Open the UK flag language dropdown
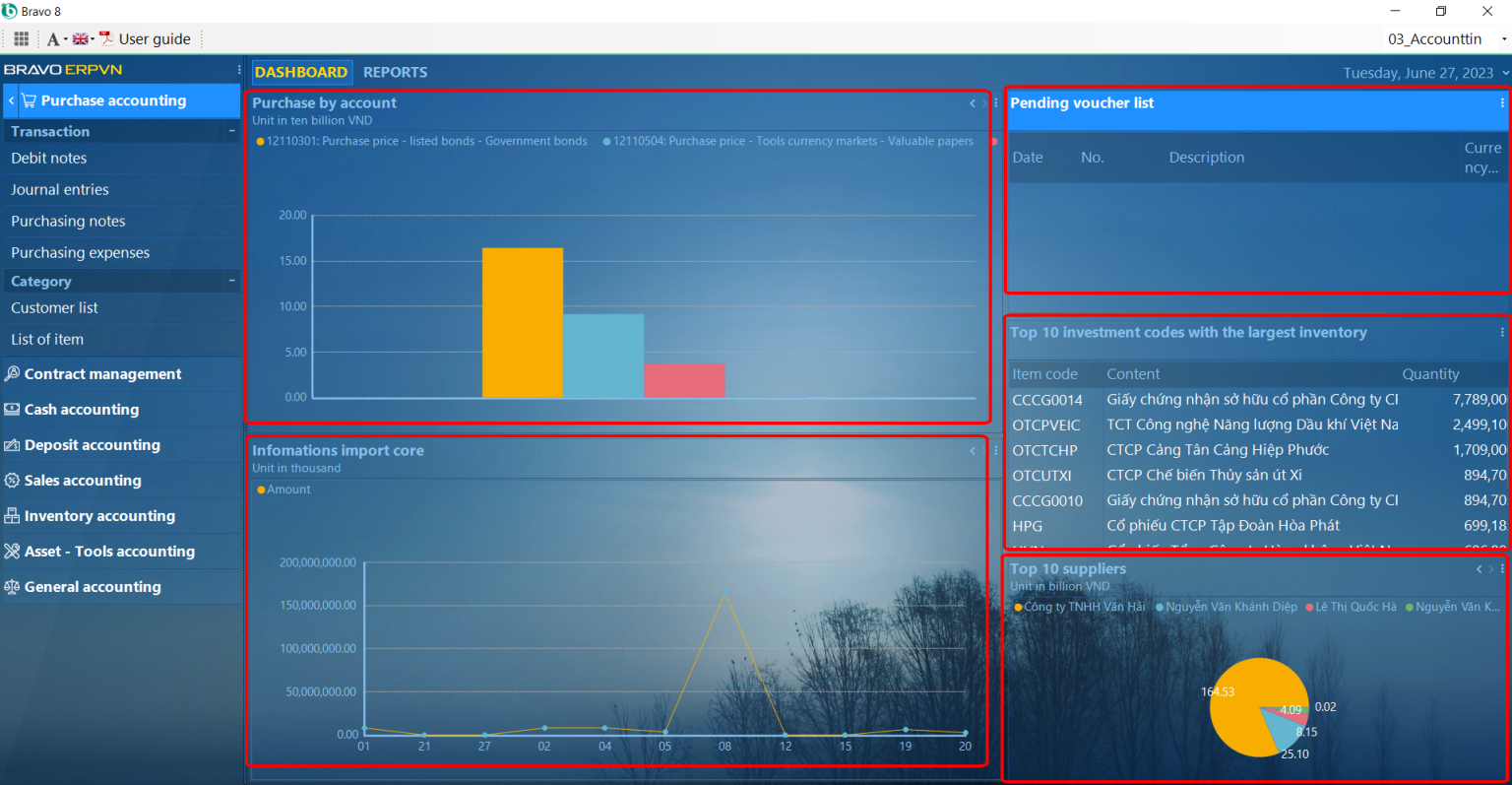This screenshot has height=785, width=1512. tap(83, 39)
